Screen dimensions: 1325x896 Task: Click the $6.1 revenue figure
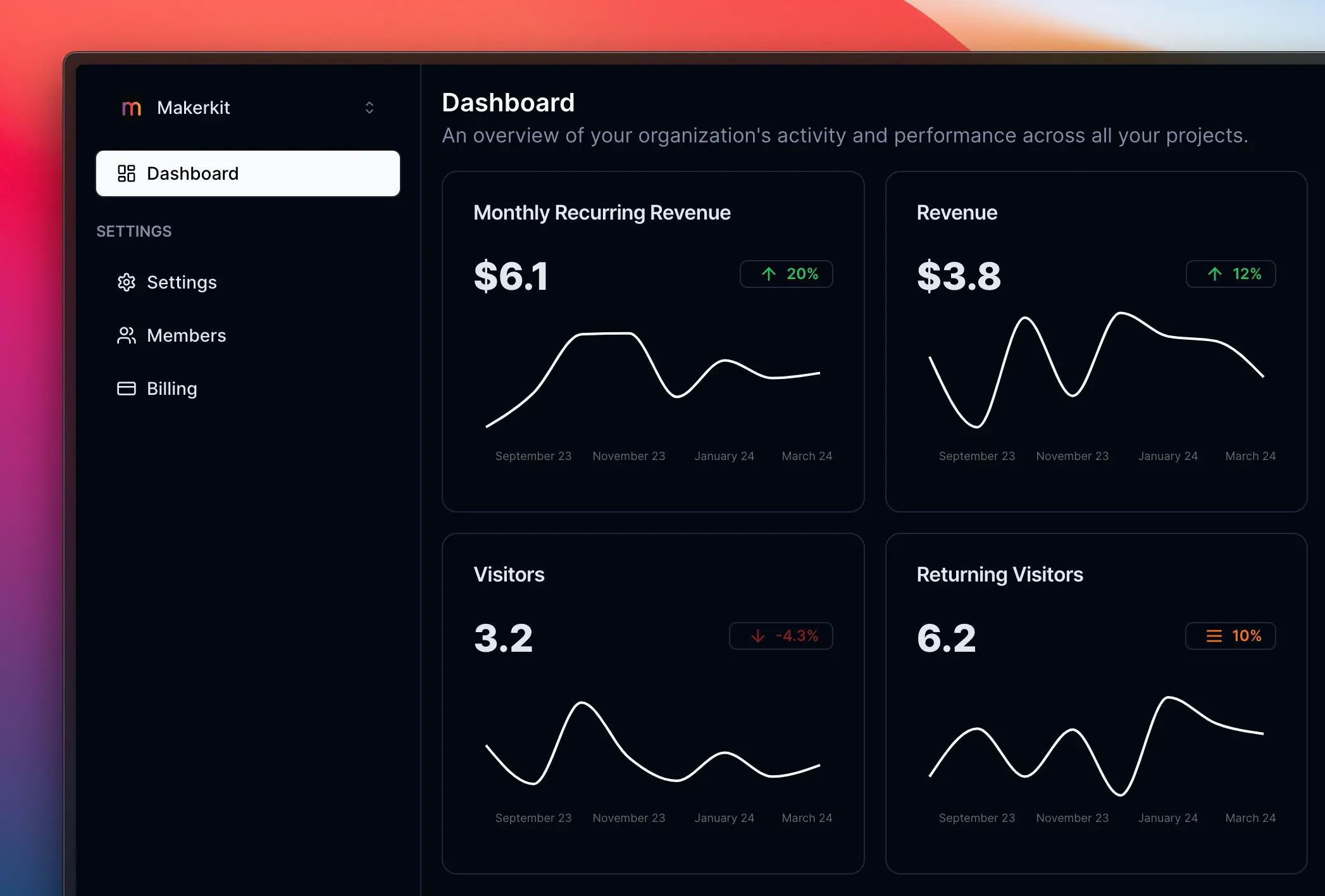coord(511,276)
